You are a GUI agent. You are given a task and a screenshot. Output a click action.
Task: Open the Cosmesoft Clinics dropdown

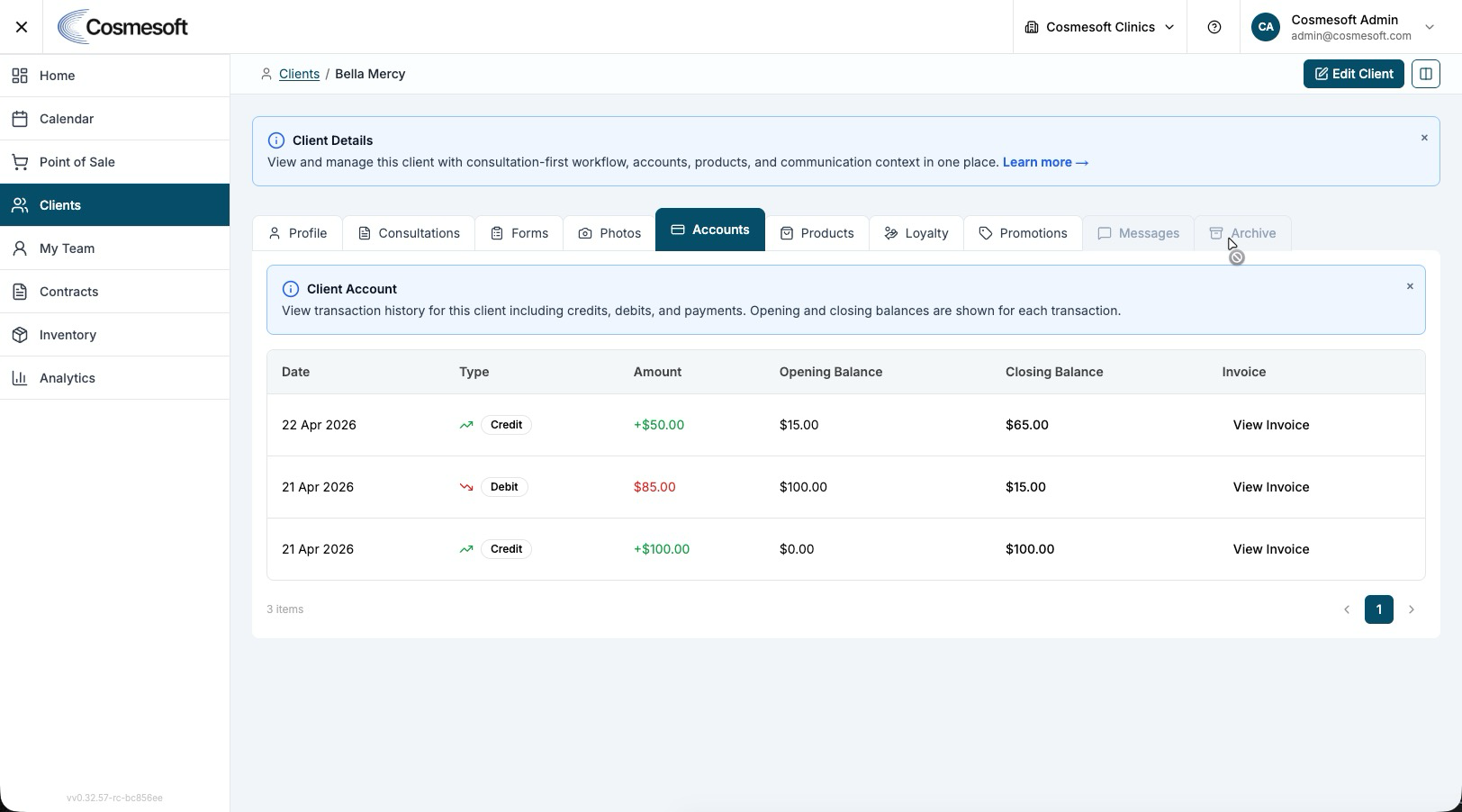(1100, 27)
